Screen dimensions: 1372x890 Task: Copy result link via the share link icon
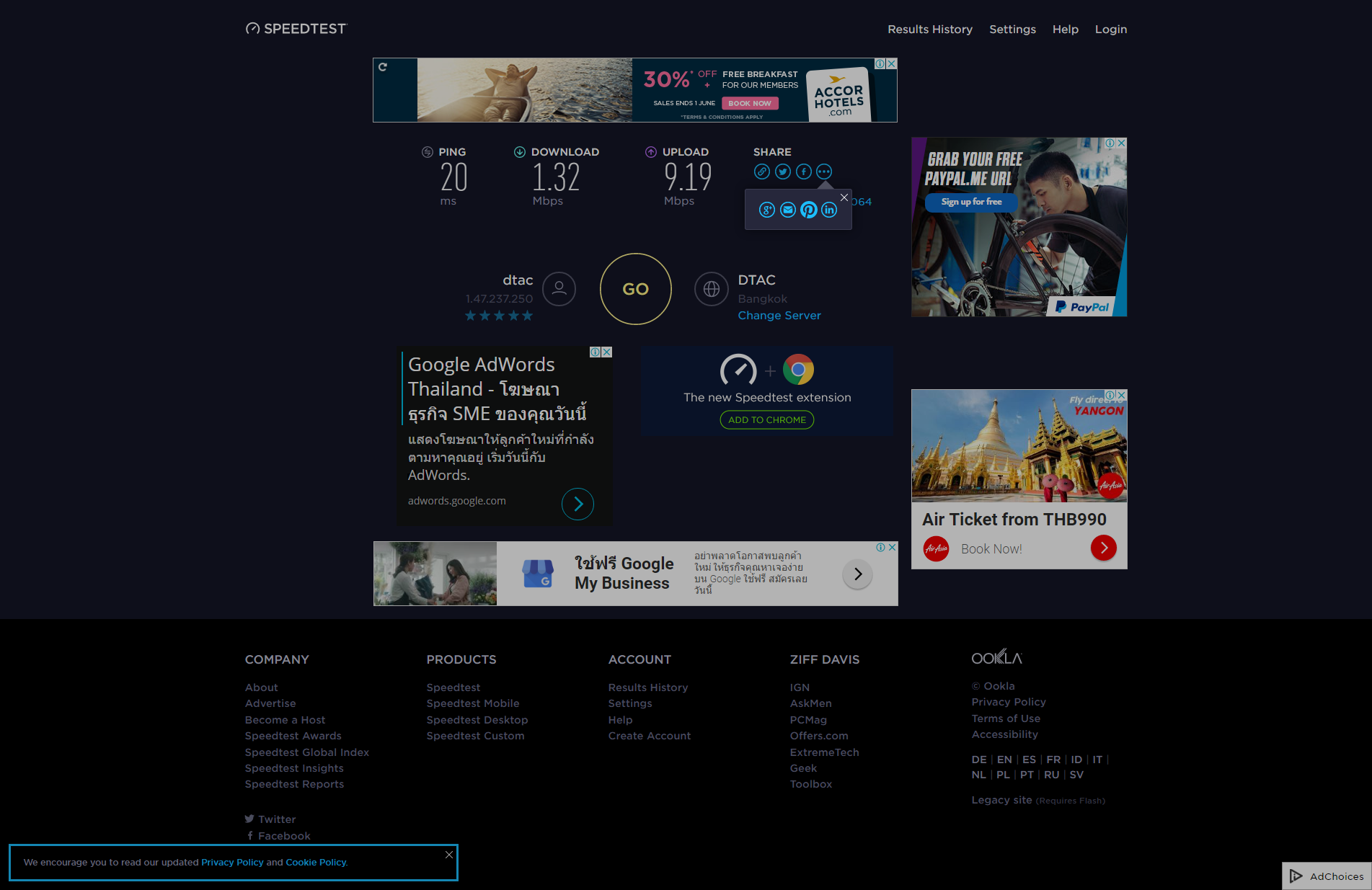(x=762, y=172)
